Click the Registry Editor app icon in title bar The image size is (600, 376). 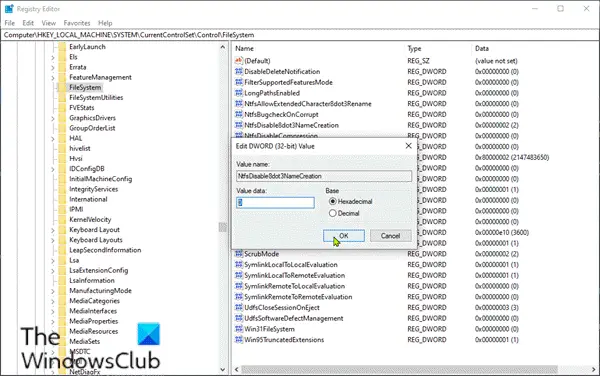click(8, 8)
